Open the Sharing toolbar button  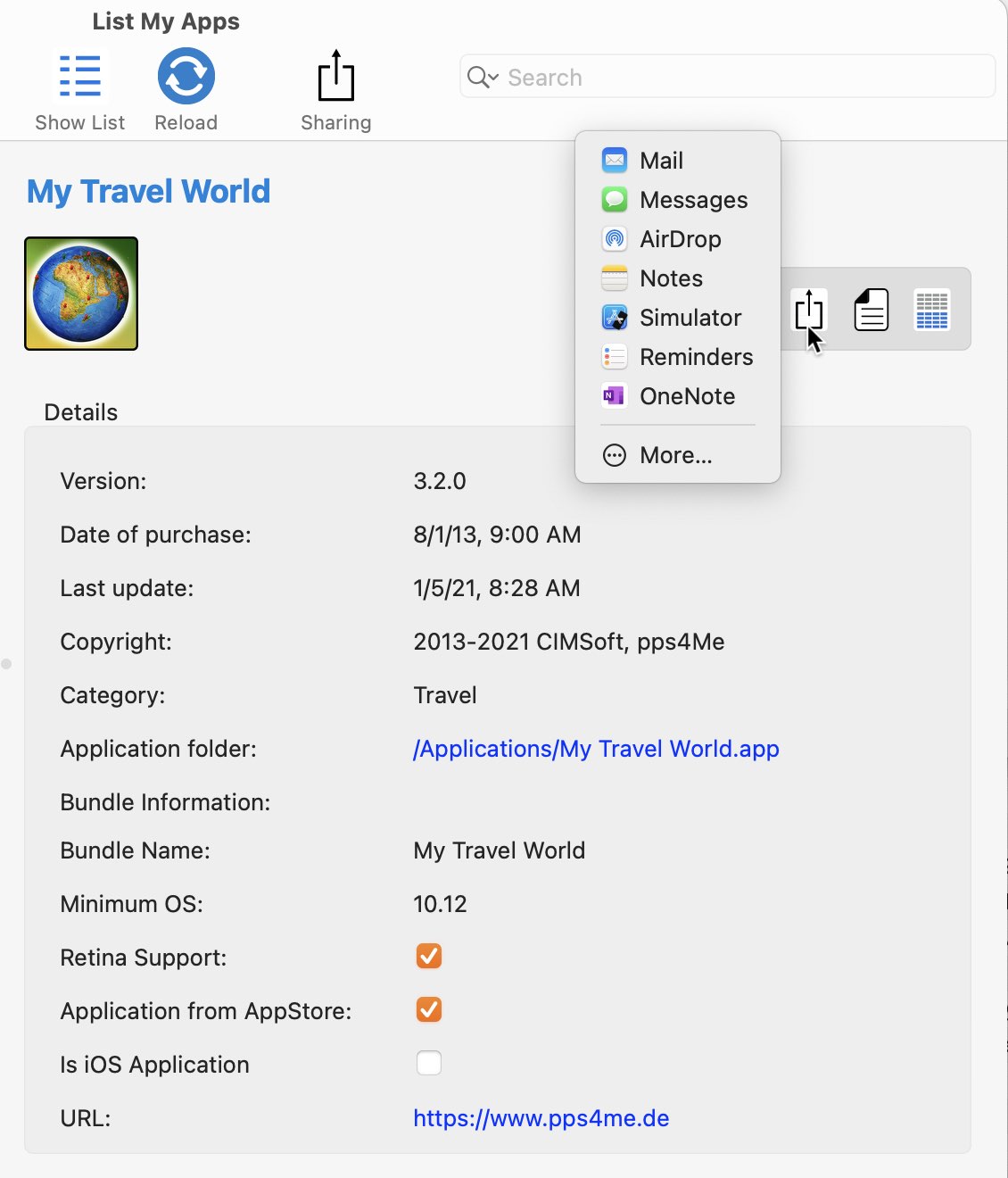pos(335,76)
